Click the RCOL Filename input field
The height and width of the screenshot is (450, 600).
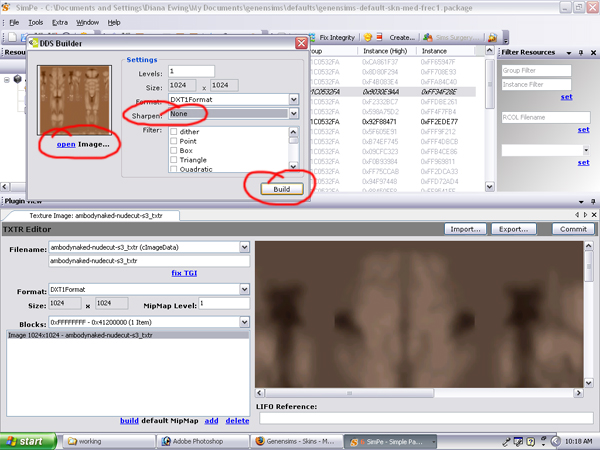[546, 117]
